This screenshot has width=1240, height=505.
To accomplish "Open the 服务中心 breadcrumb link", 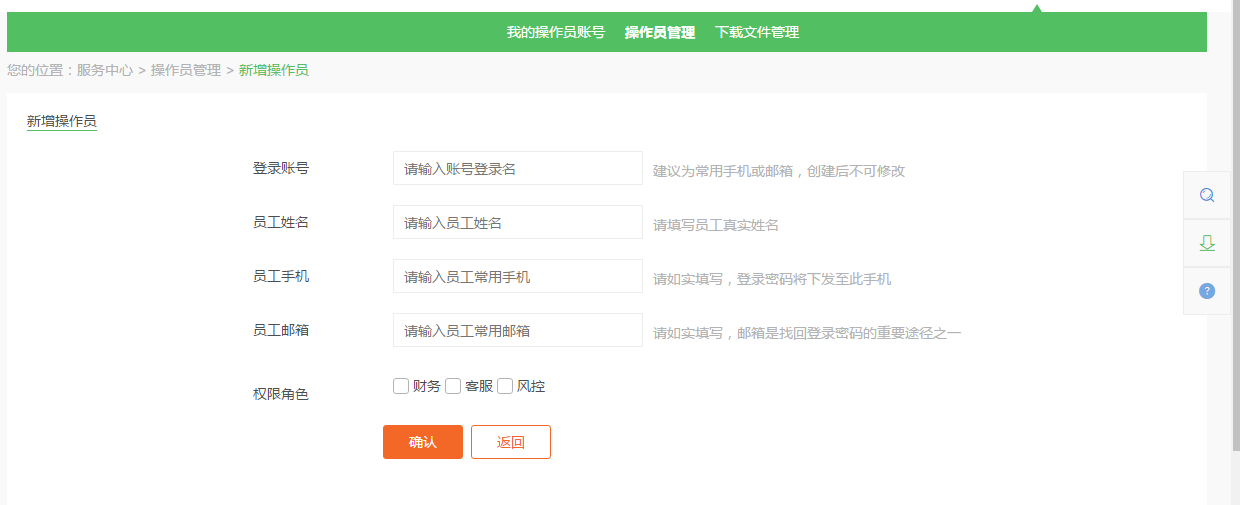I will pyautogui.click(x=105, y=70).
